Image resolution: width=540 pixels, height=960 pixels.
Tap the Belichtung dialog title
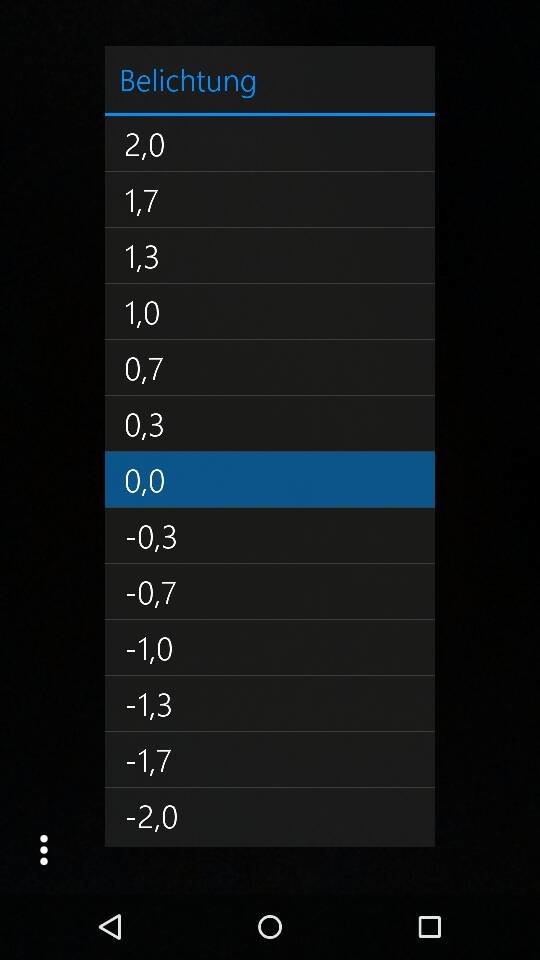coord(188,81)
